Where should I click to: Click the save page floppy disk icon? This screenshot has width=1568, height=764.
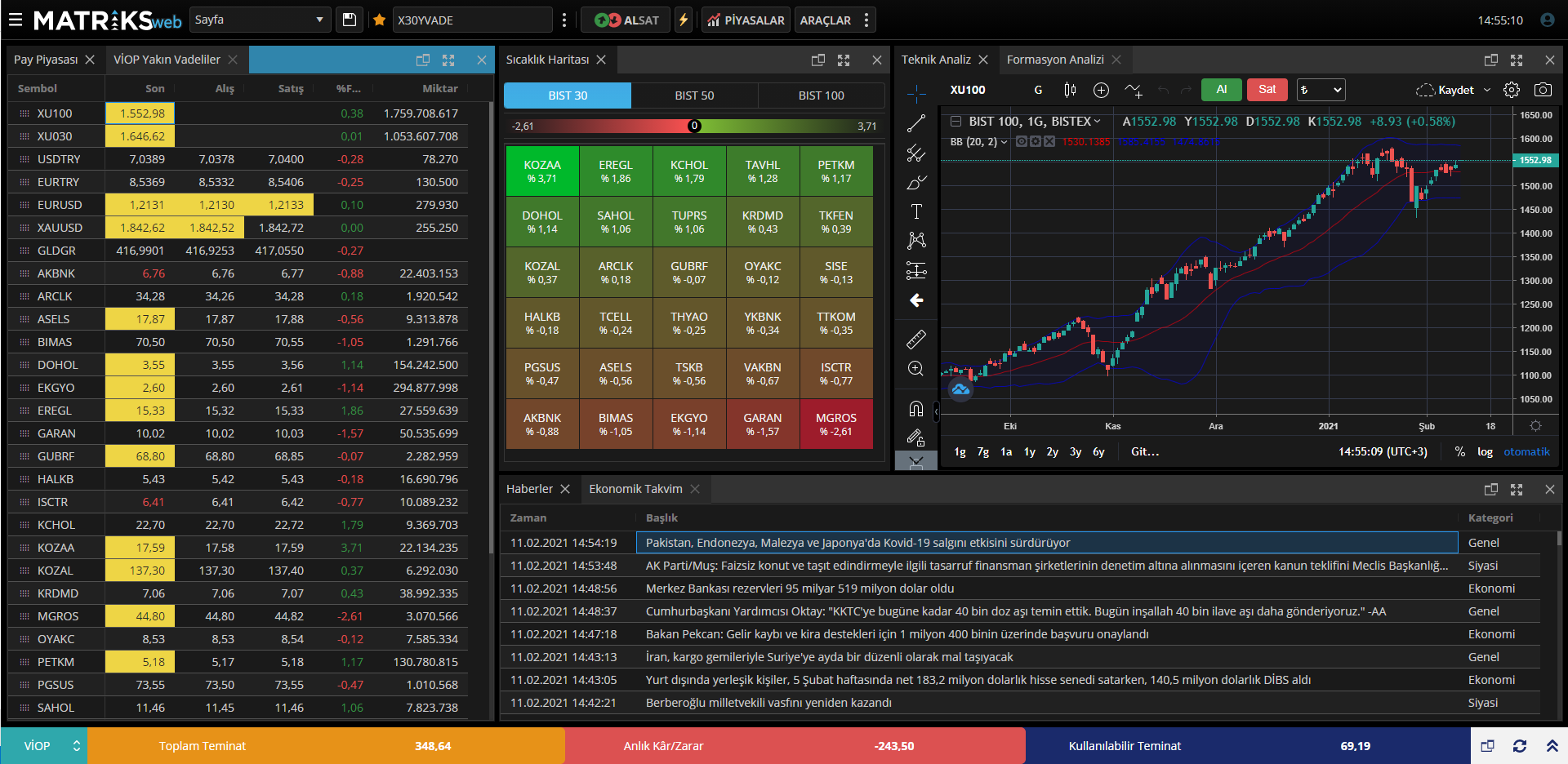tap(350, 20)
